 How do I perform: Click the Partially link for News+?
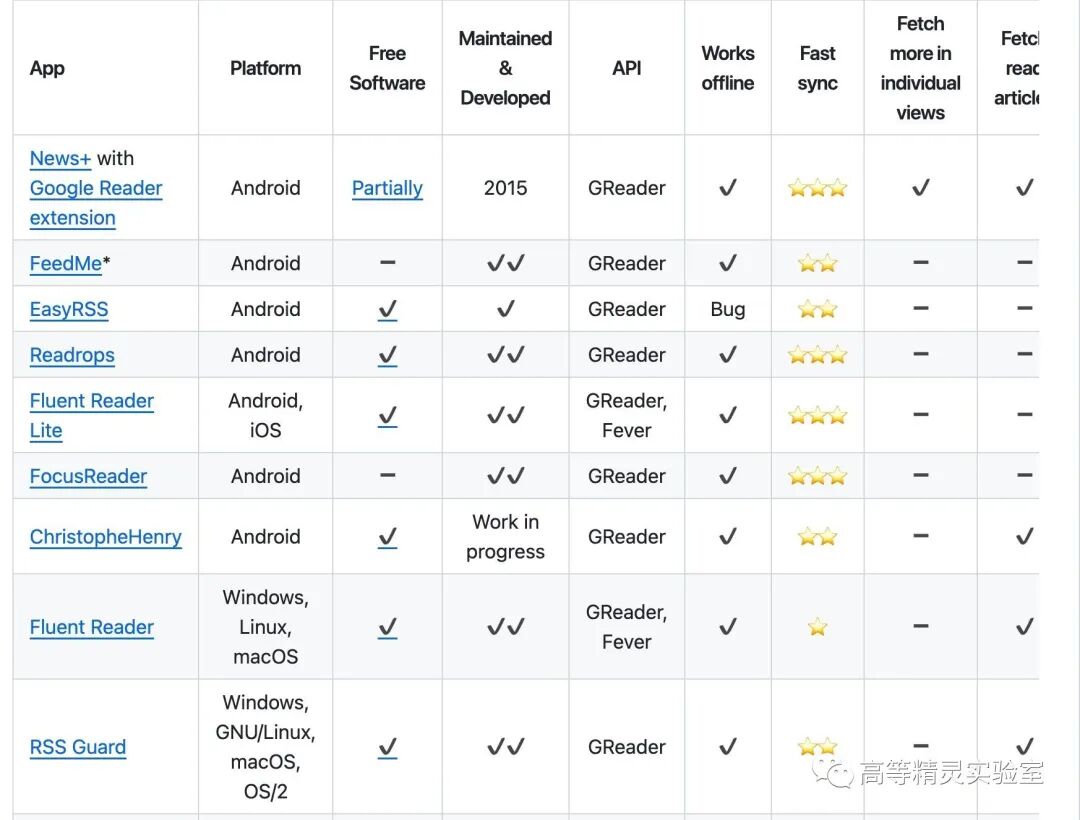387,188
